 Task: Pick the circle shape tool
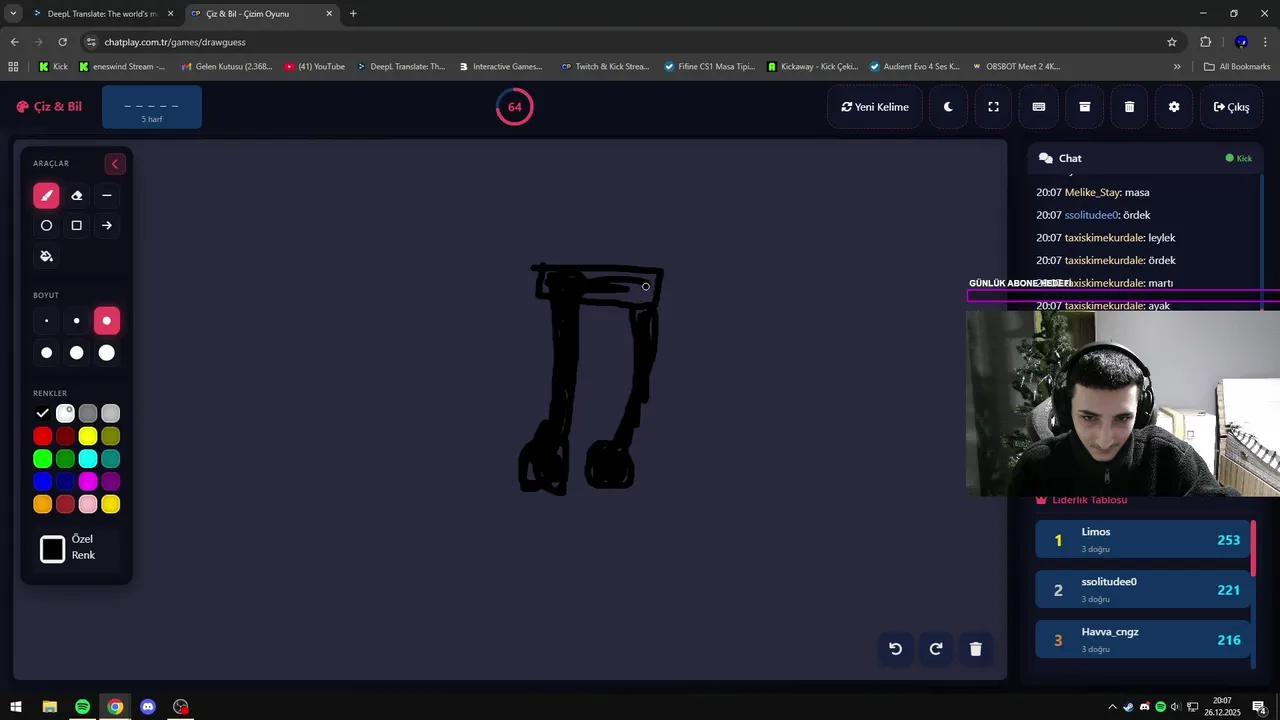(46, 226)
